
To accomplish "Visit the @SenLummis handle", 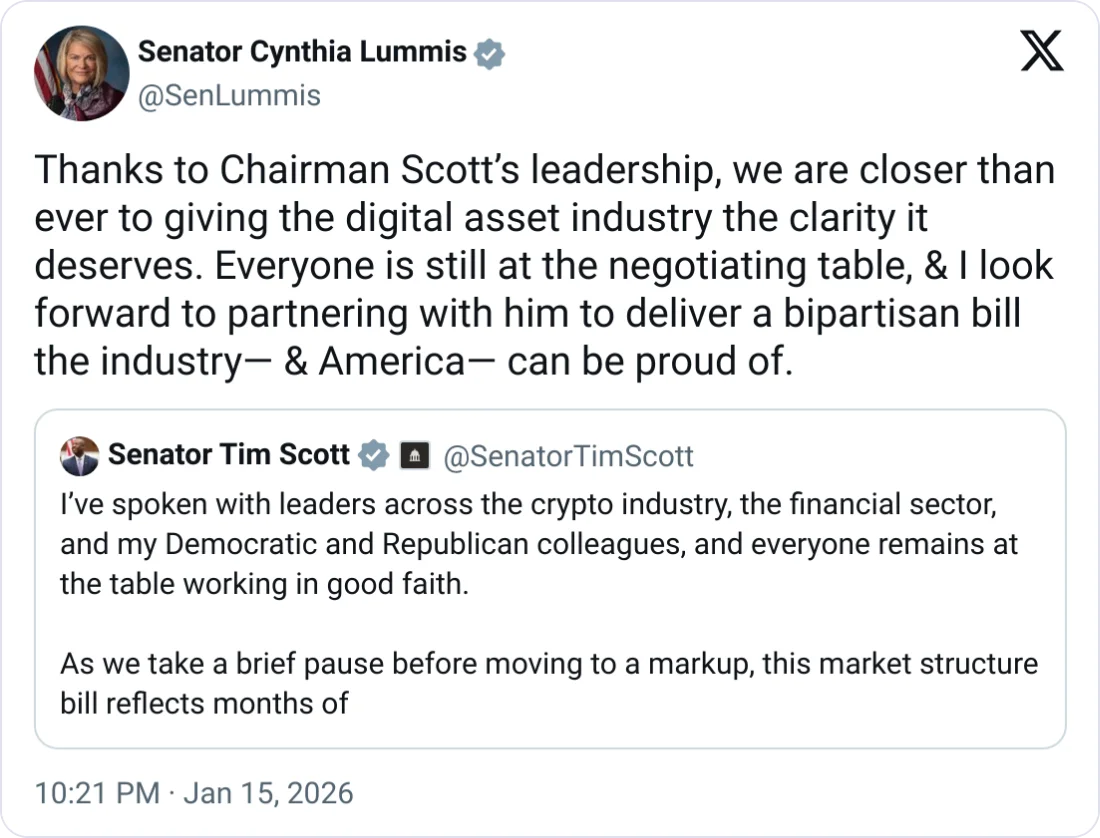I will click(x=229, y=96).
